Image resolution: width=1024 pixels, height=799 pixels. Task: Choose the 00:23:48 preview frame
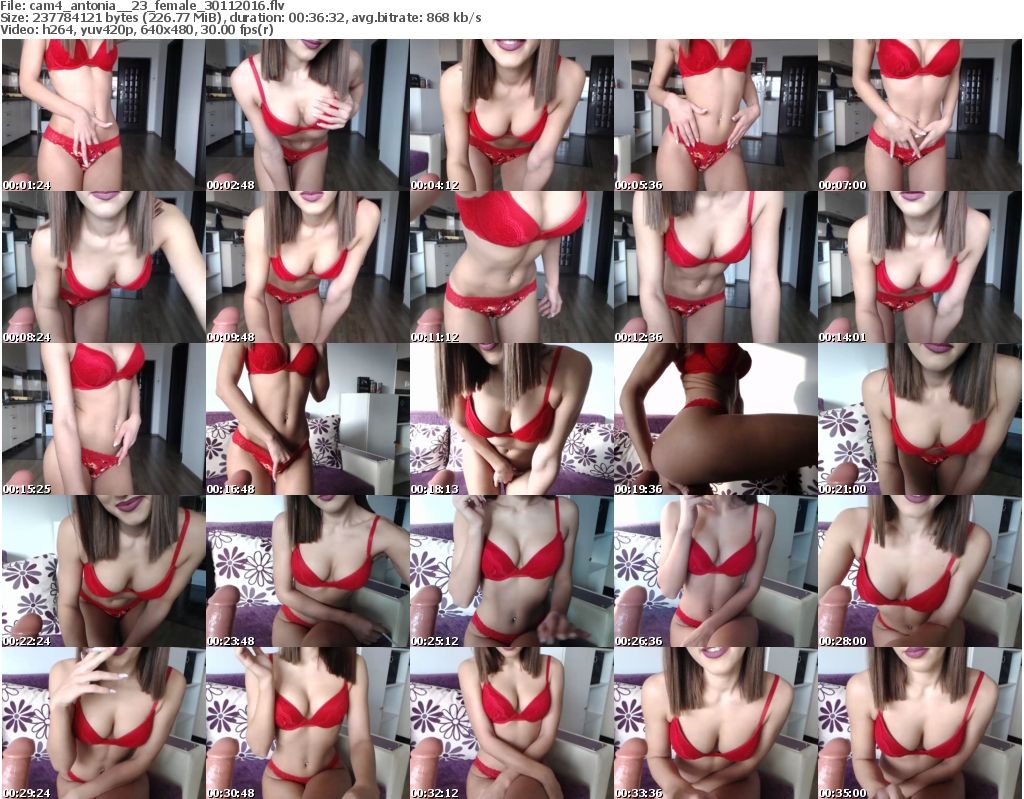click(308, 571)
